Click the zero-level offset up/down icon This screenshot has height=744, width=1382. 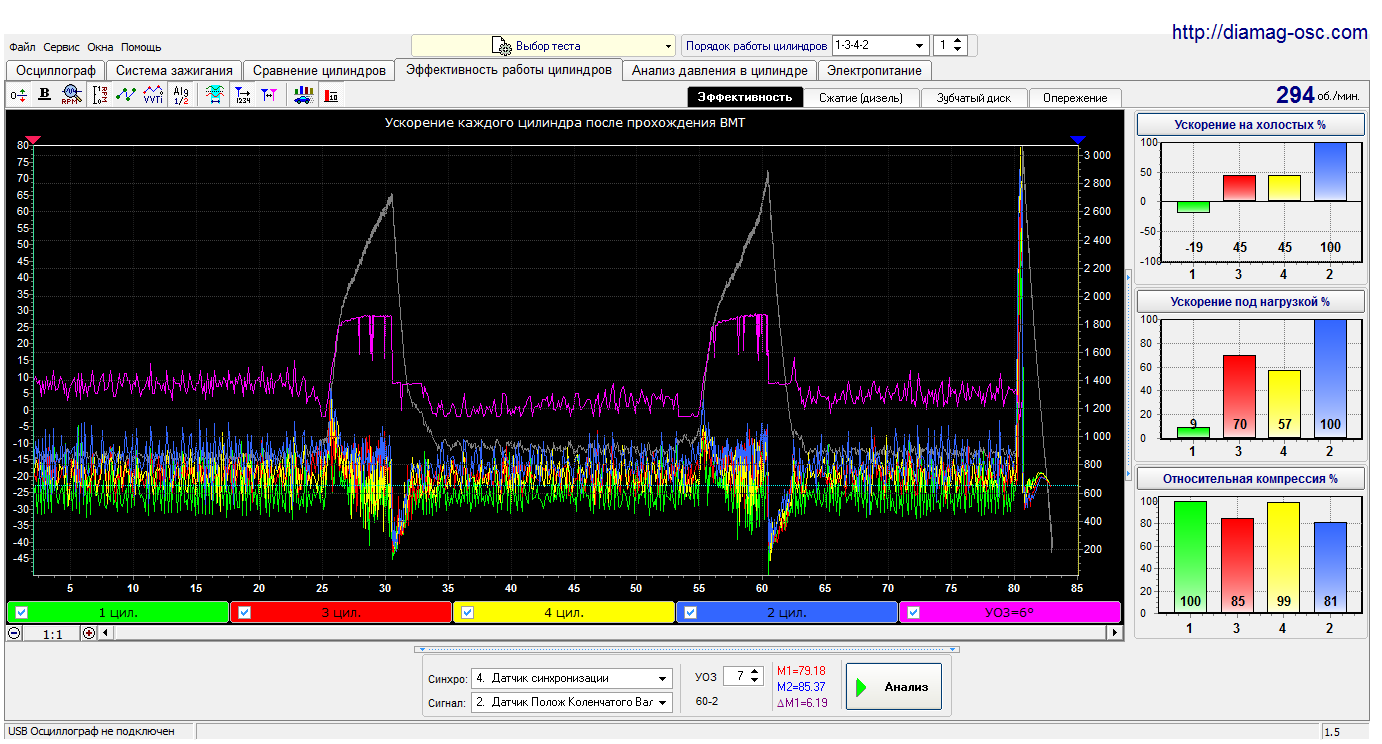(x=20, y=95)
